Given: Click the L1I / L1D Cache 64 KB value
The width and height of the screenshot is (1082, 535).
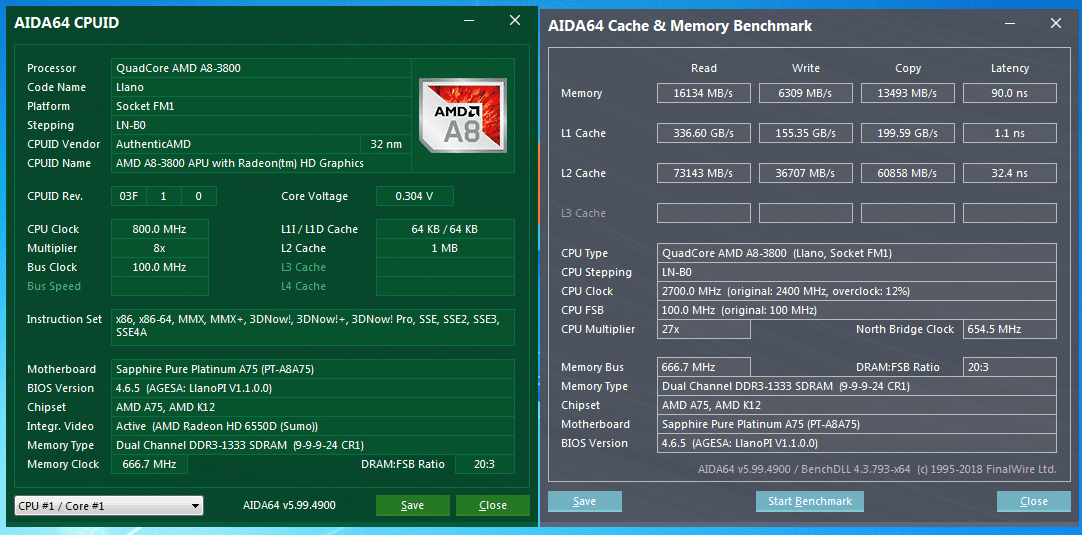Looking at the screenshot, I should [x=445, y=229].
